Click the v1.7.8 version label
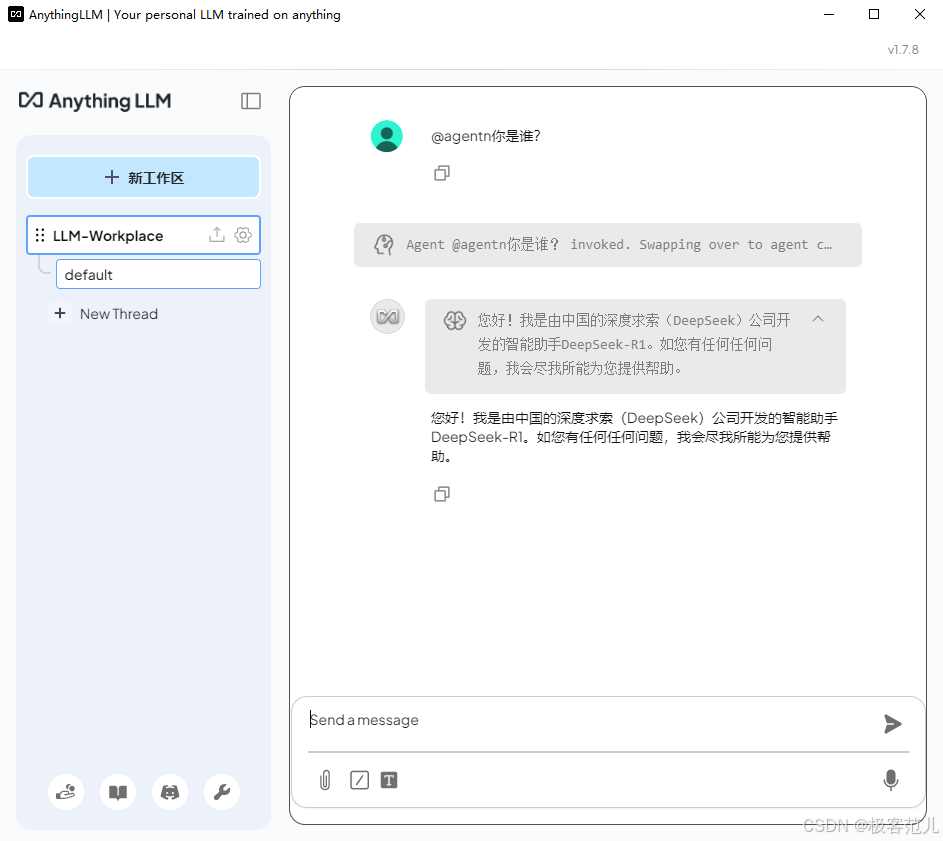This screenshot has height=841, width=943. tap(903, 49)
